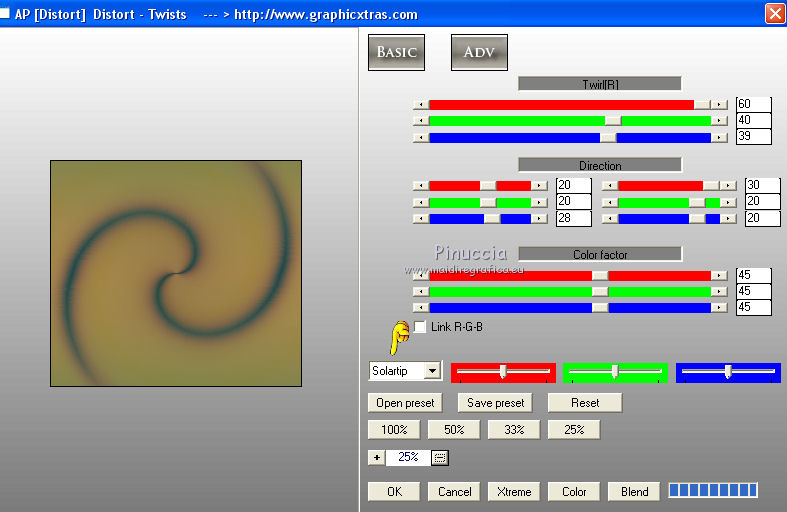Click right arrow of first green Direction slider

tap(539, 202)
